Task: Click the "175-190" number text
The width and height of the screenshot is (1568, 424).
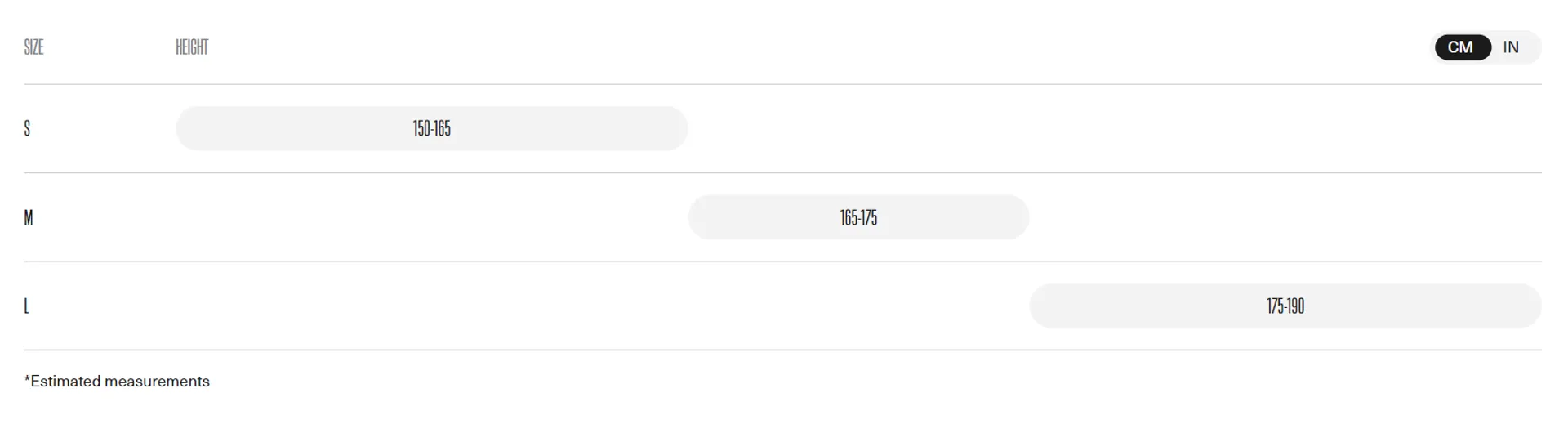Action: coord(1285,306)
